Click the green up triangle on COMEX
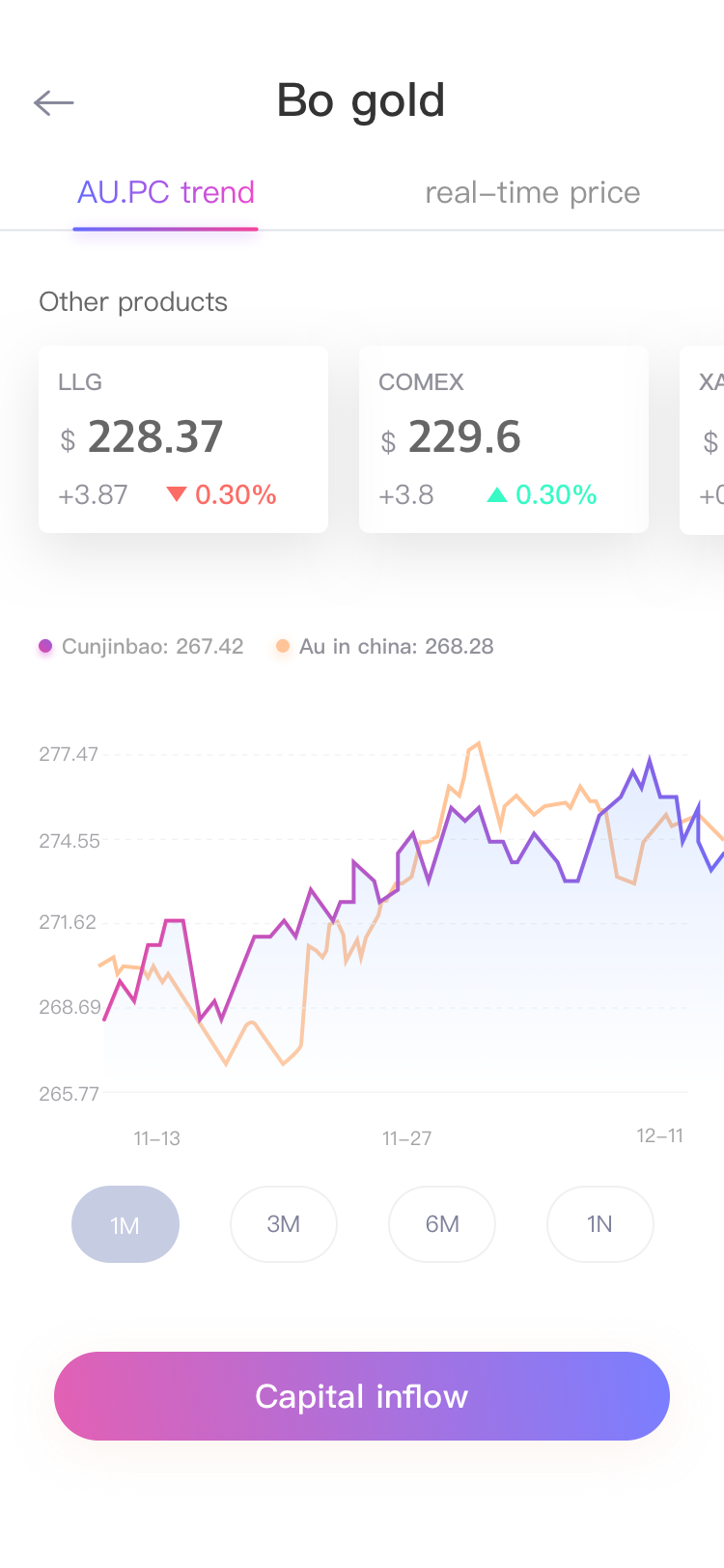The width and height of the screenshot is (724, 1568). click(497, 495)
